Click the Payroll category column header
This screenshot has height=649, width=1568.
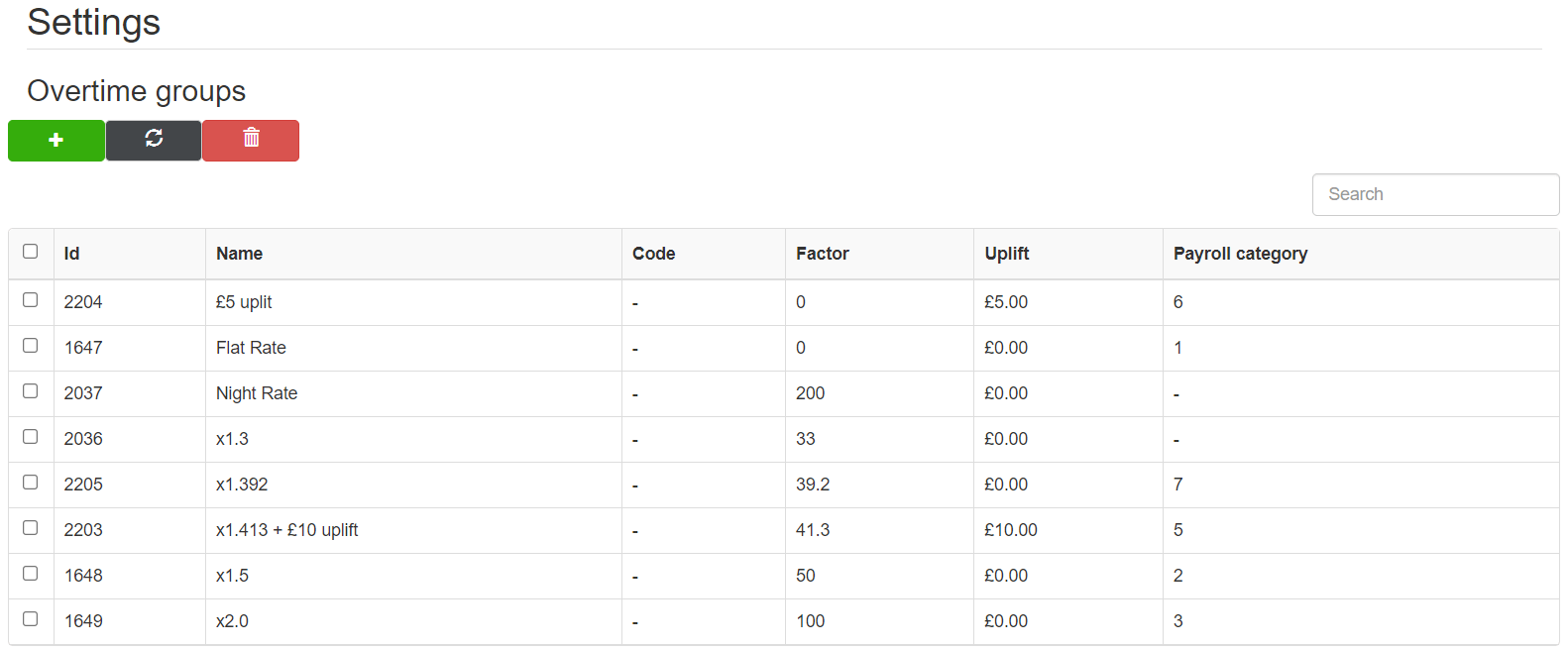1240,254
